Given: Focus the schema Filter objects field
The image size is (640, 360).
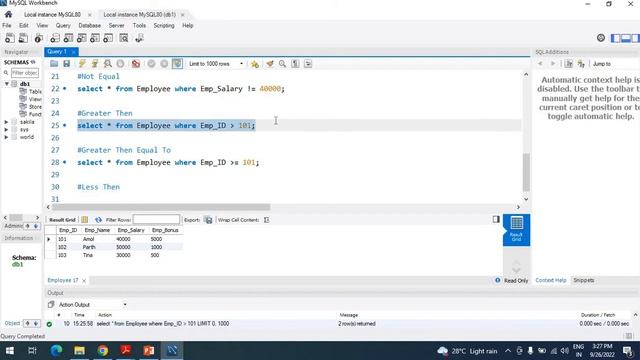Looking at the screenshot, I should 24,73.
